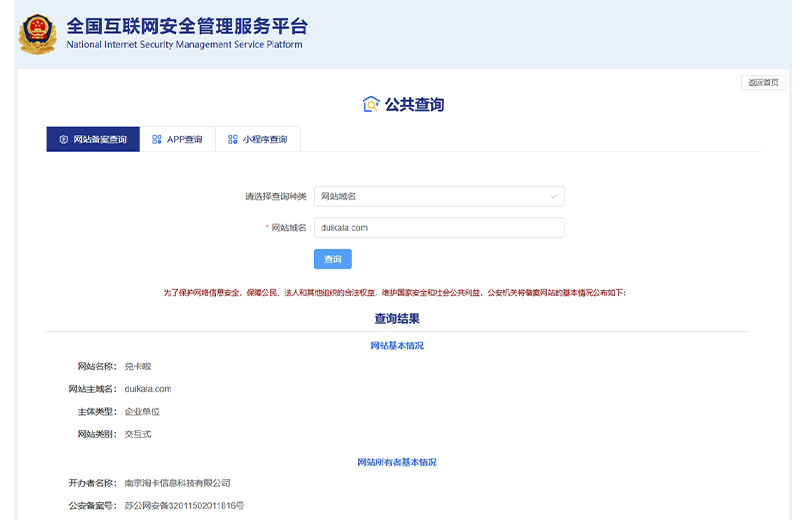
Task: Click grid icon in APP查询 tab
Action: point(157,139)
